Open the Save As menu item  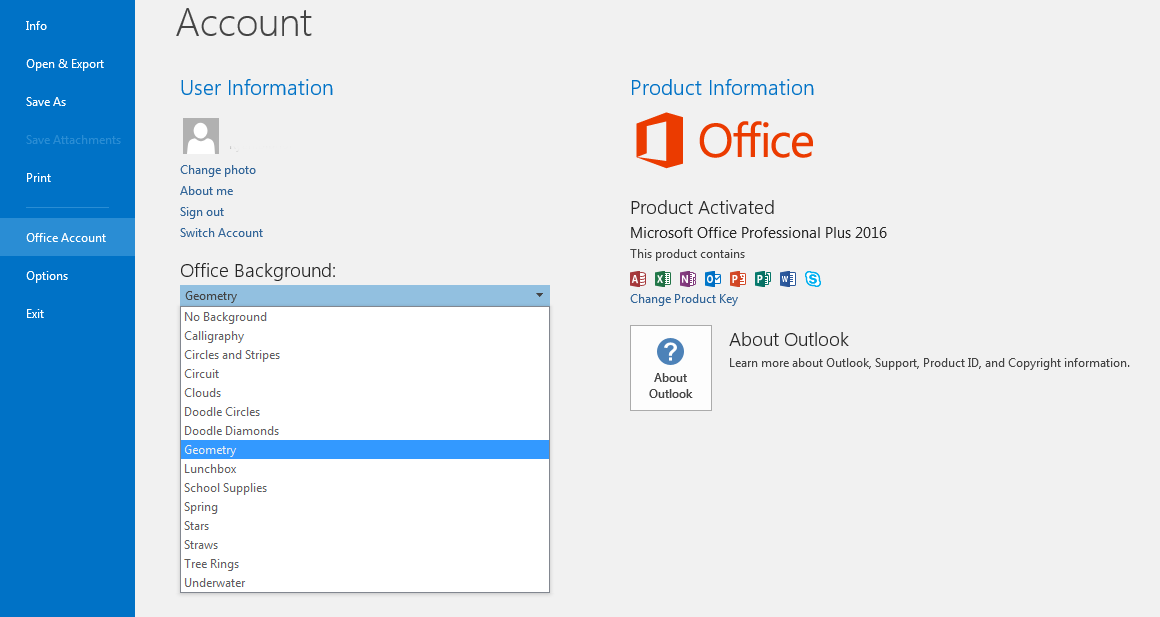tap(67, 102)
